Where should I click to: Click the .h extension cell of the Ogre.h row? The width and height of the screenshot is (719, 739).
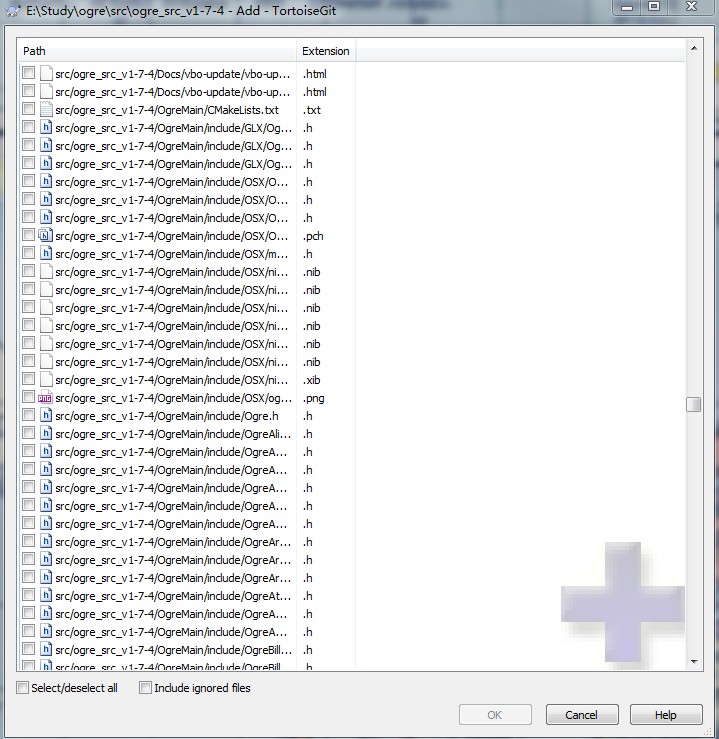pos(308,416)
